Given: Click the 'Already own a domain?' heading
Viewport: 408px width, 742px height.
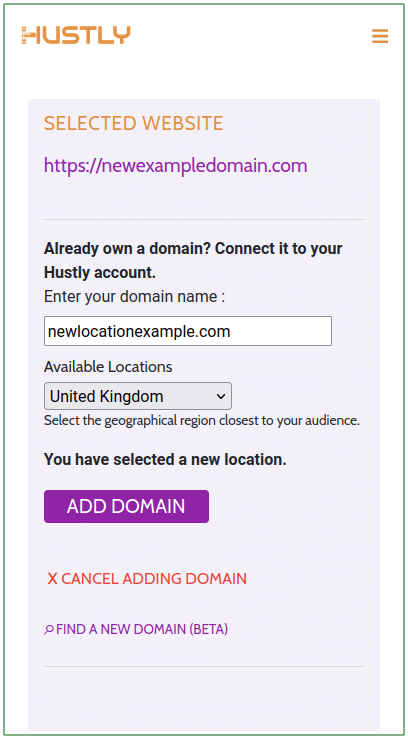Looking at the screenshot, I should click(193, 260).
